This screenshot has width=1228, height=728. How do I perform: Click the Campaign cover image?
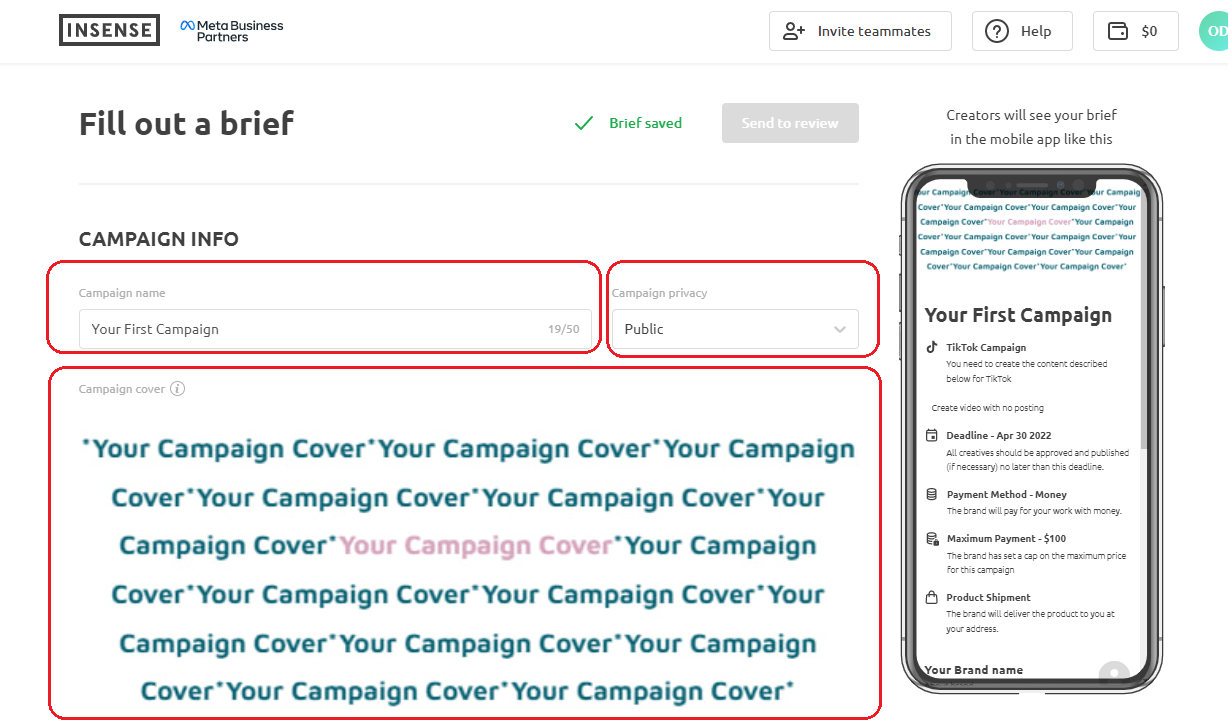[467, 570]
